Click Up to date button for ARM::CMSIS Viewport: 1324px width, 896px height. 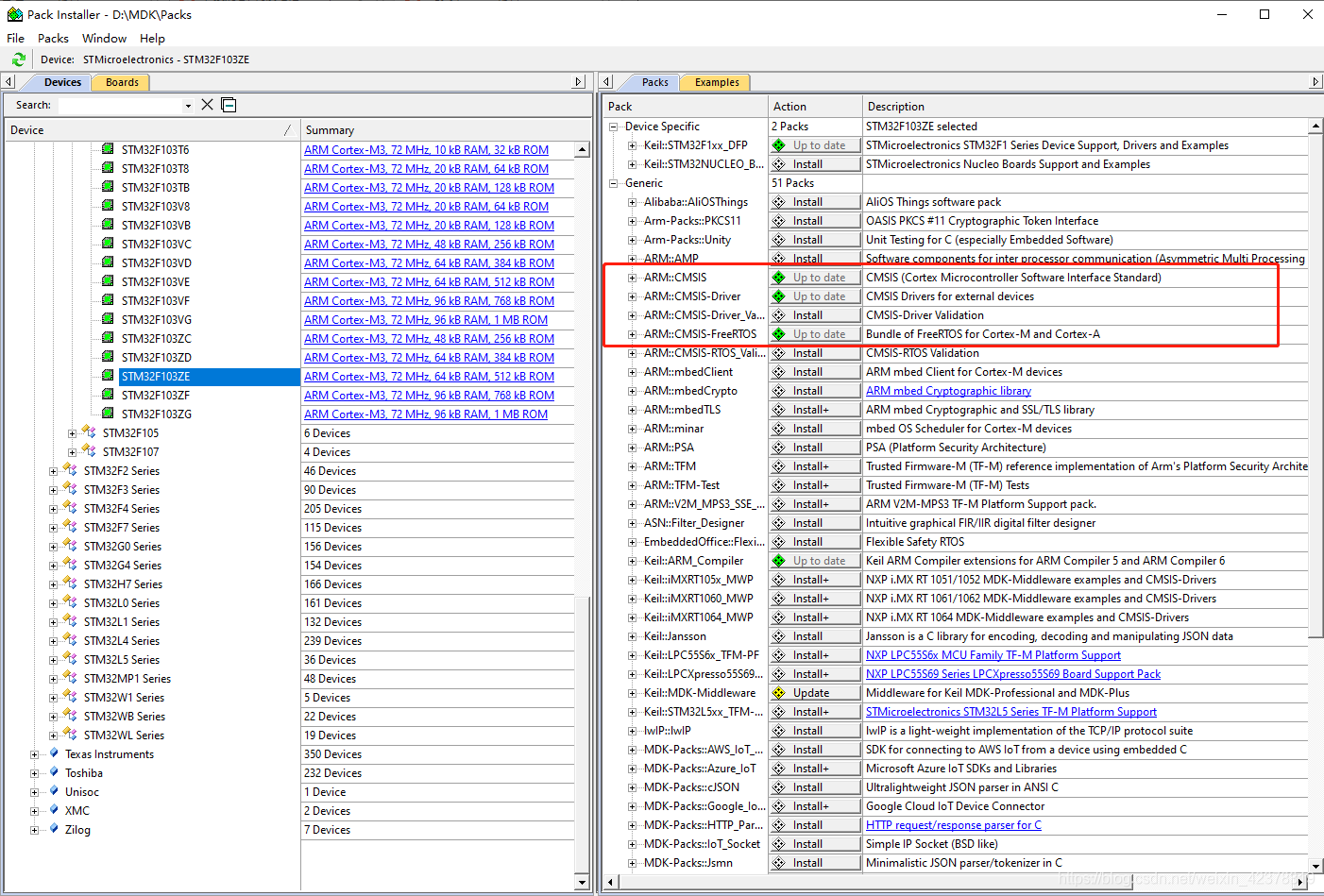pos(815,278)
